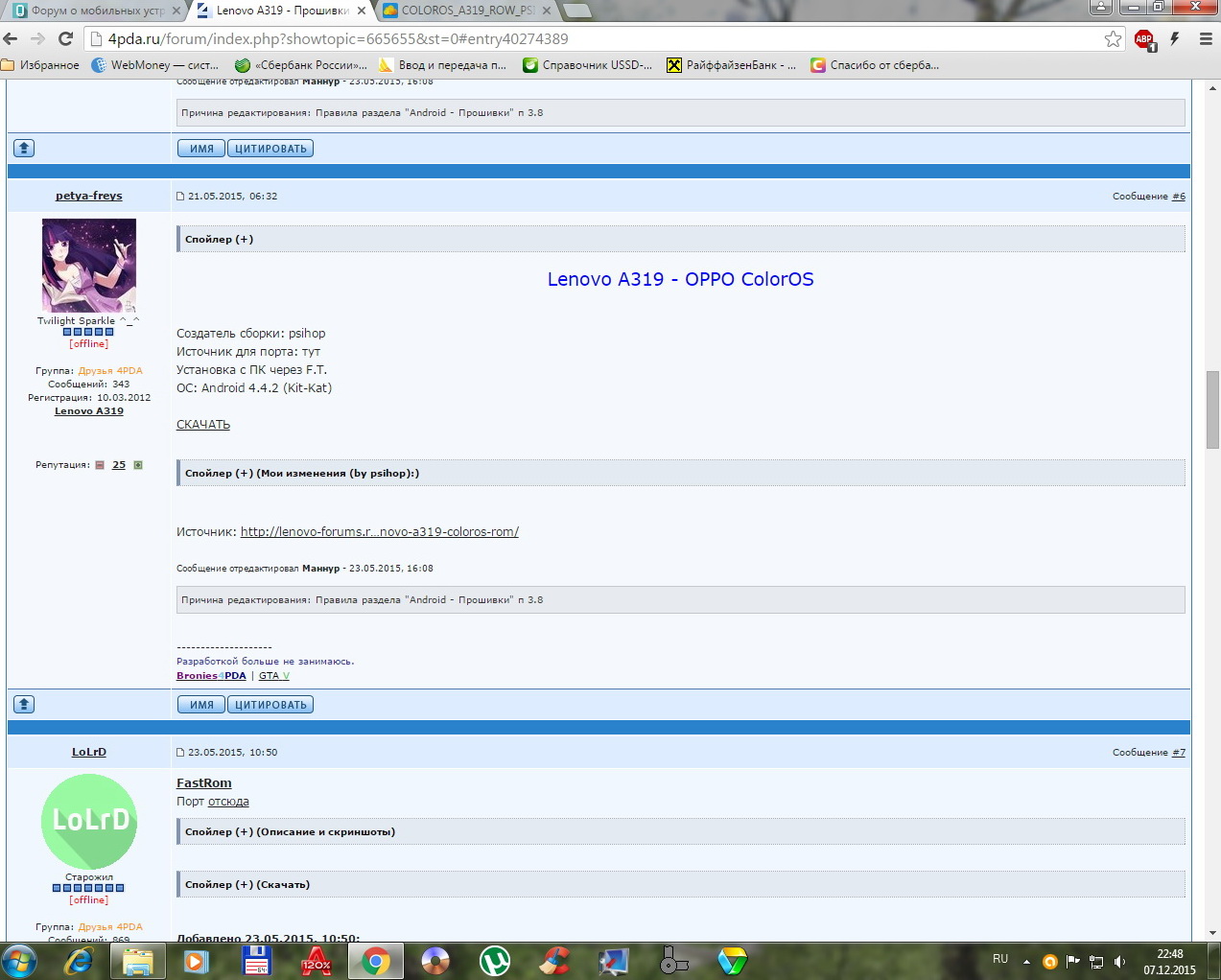Click the browser reload page icon
Viewport: 1221px width, 980px height.
65,39
